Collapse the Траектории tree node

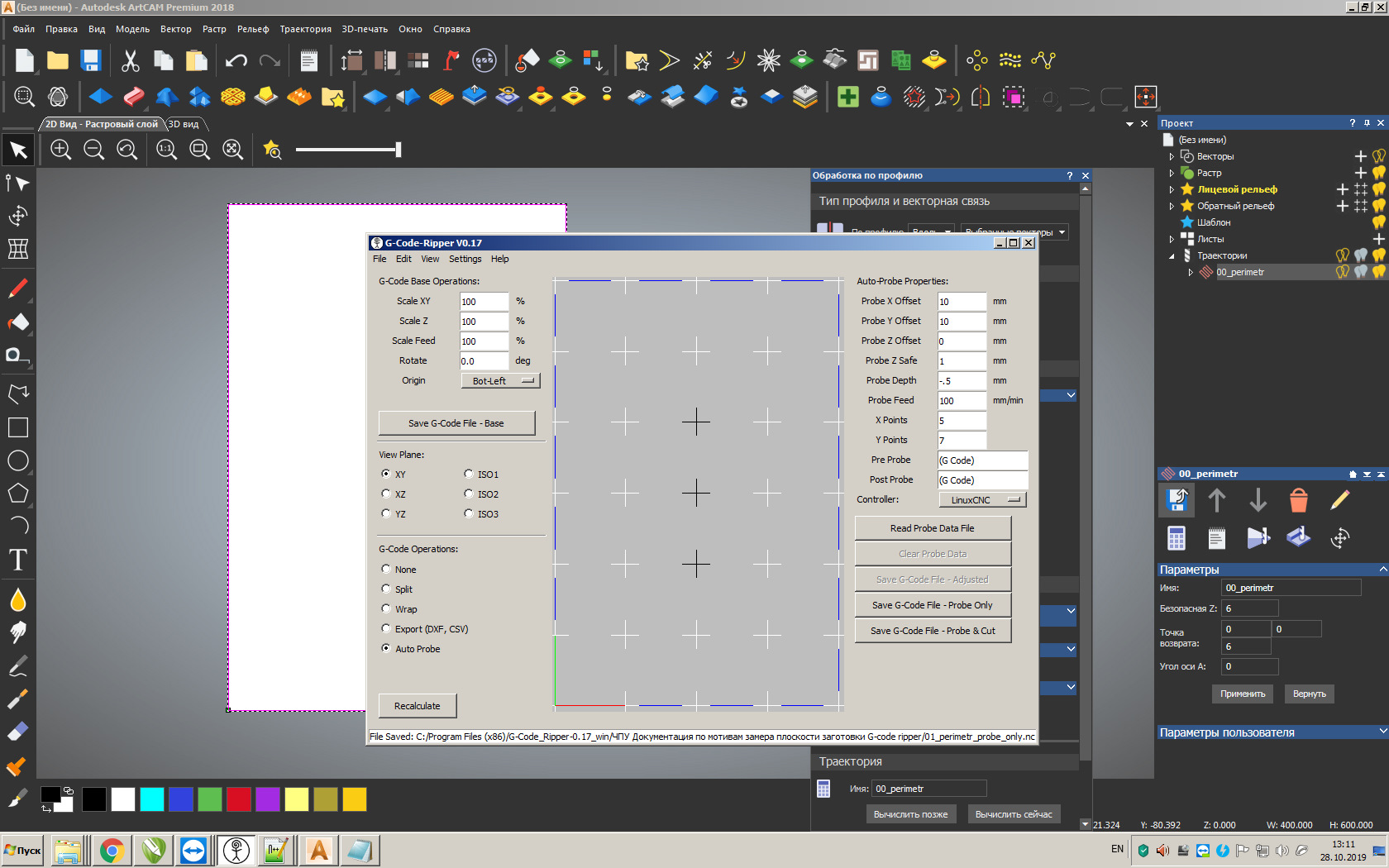pos(1172,255)
